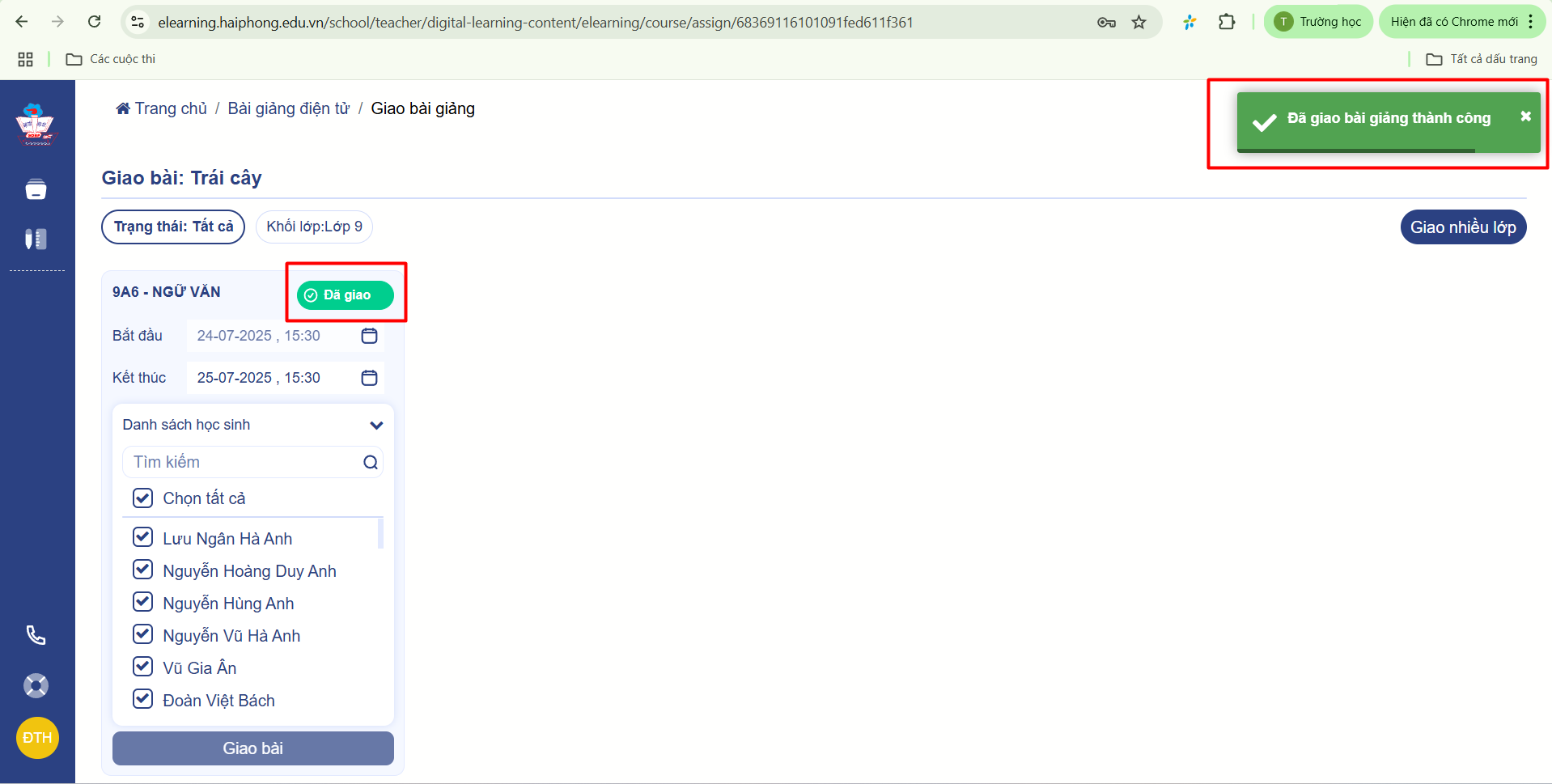This screenshot has width=1552, height=784.
Task: Go to Trang chủ breadcrumb
Action: (162, 108)
